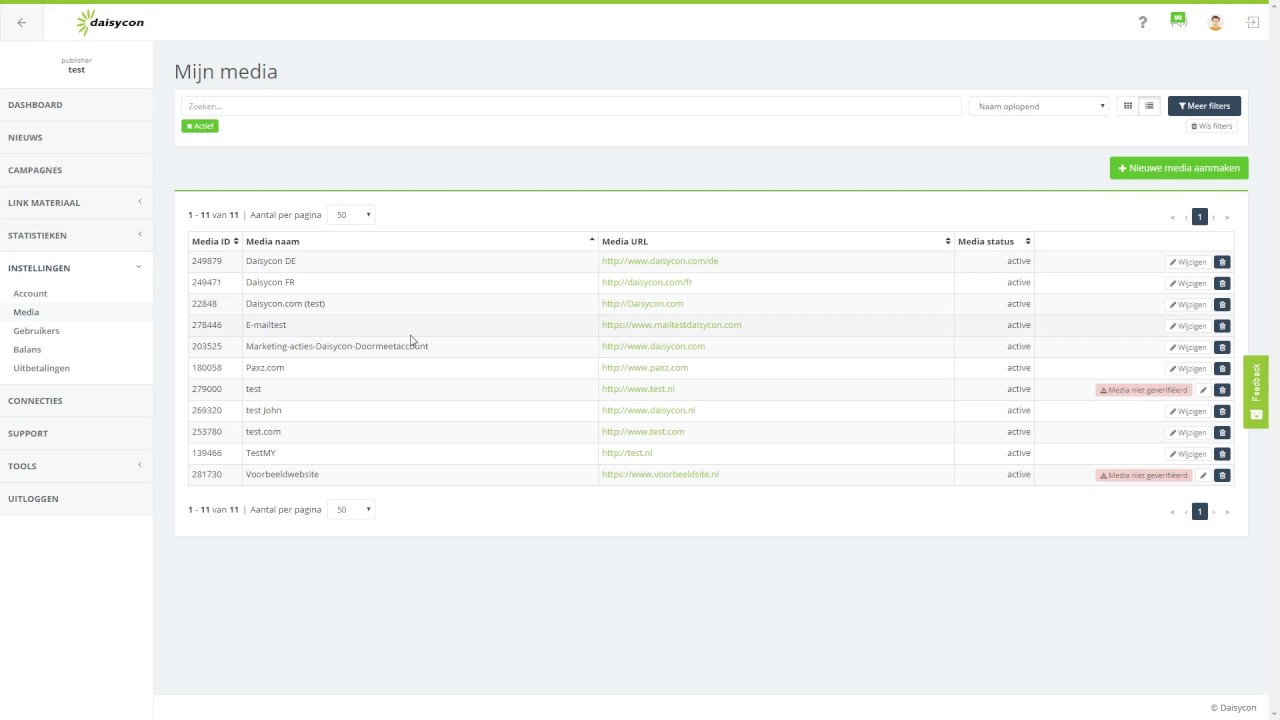Collapse the Instellingen menu
The height and width of the screenshot is (720, 1280).
click(76, 268)
